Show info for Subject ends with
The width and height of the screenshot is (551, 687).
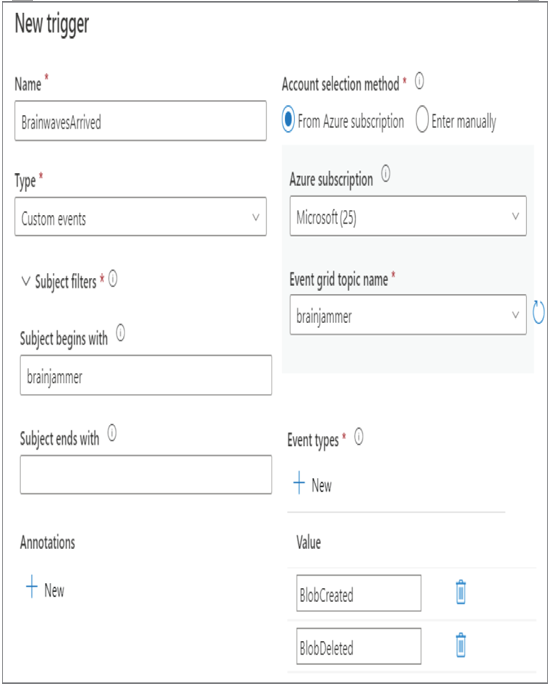tap(112, 433)
